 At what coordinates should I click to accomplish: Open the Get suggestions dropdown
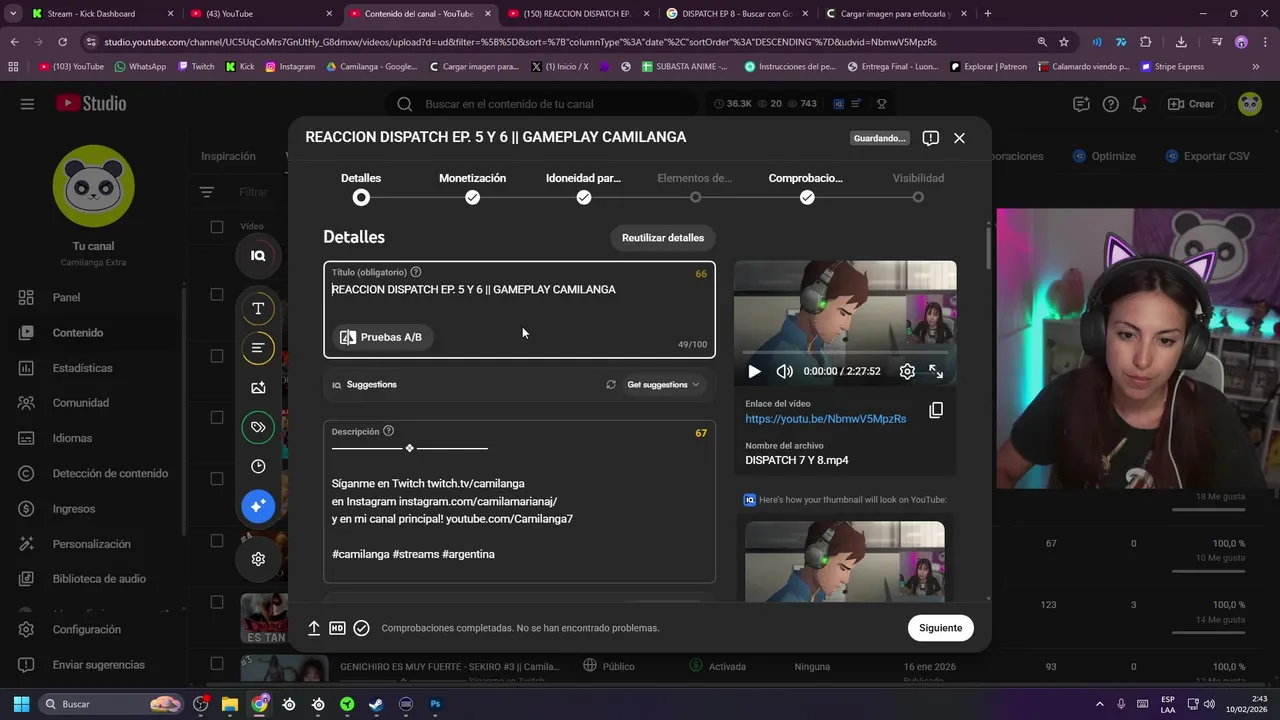tap(663, 384)
